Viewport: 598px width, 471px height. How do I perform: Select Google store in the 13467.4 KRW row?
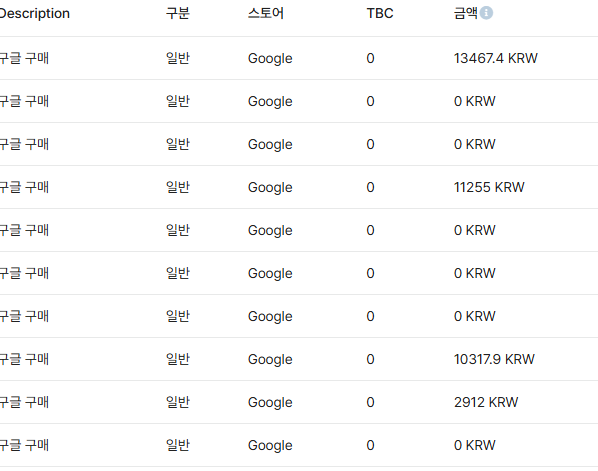[x=270, y=59]
